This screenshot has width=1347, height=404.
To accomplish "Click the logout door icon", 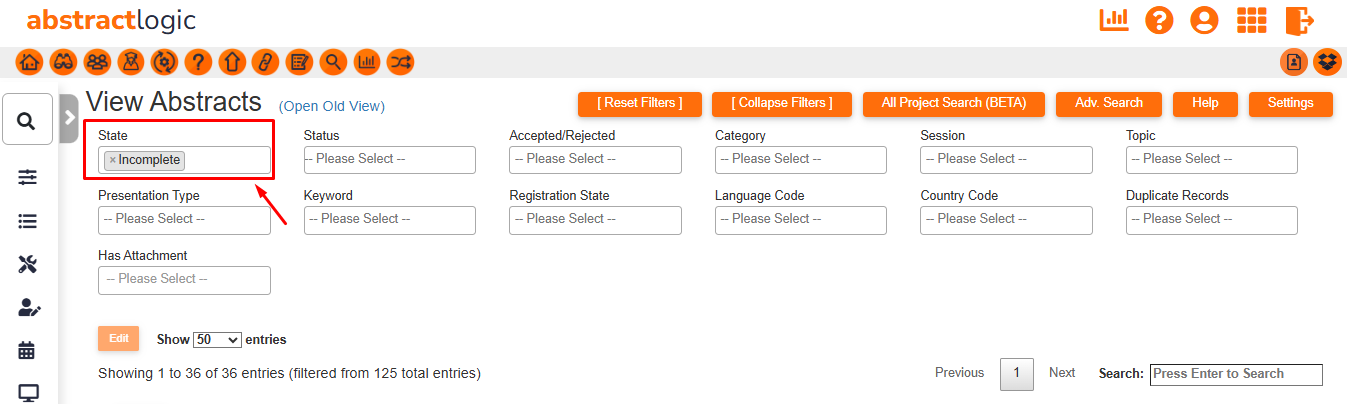I will (1299, 20).
